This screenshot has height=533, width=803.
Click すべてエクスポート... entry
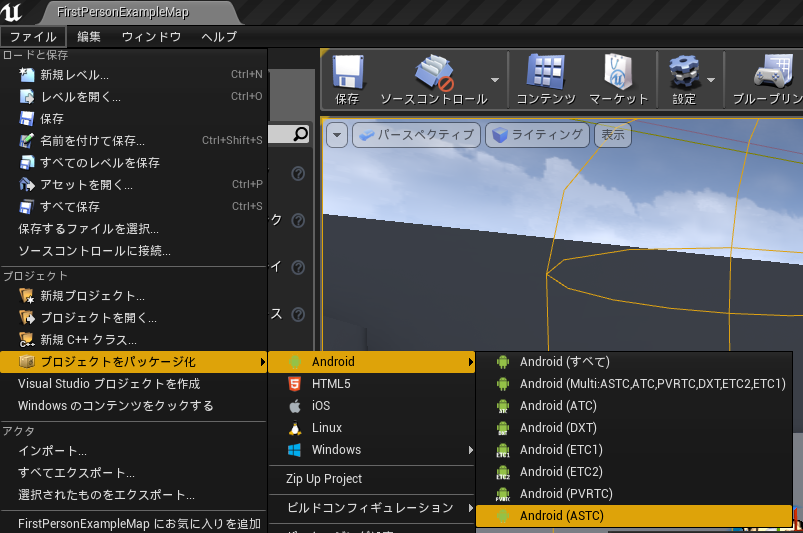[x=134, y=473]
